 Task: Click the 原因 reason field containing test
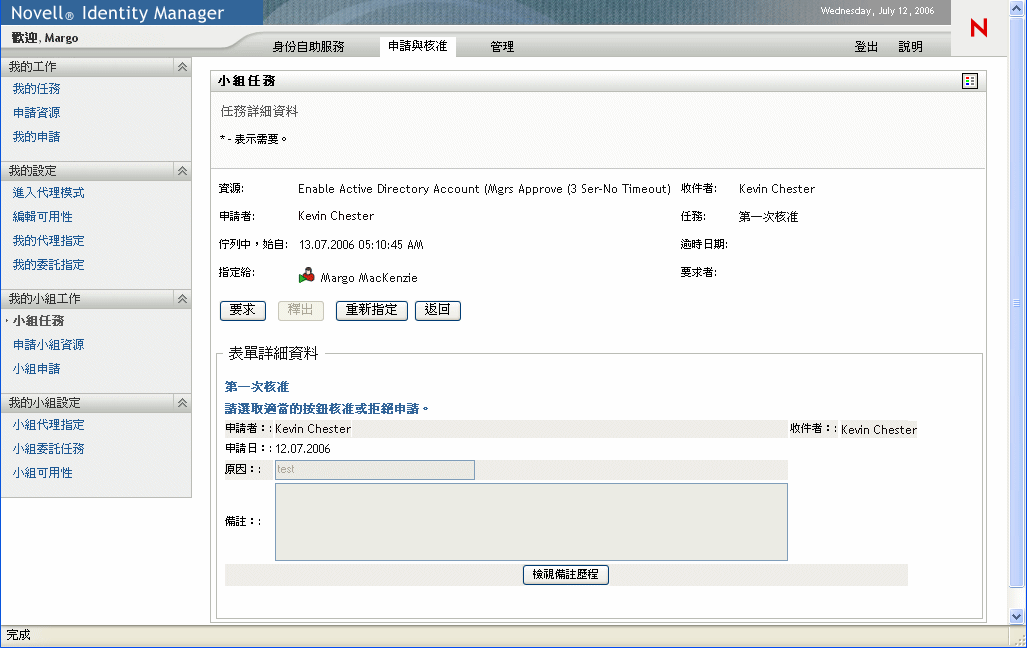pyautogui.click(x=375, y=470)
